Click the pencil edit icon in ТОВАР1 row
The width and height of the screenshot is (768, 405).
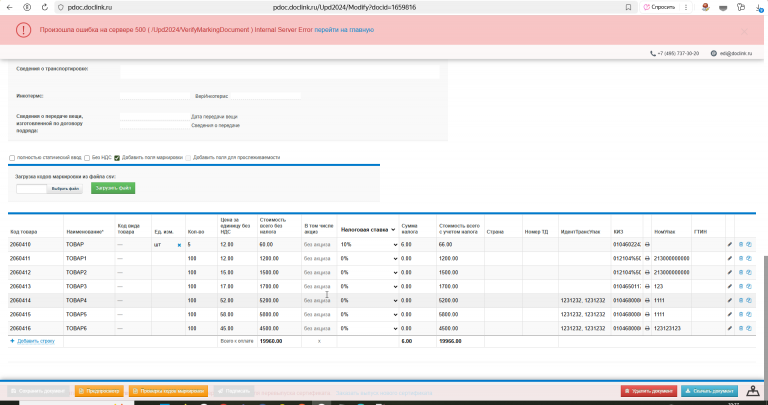729,258
